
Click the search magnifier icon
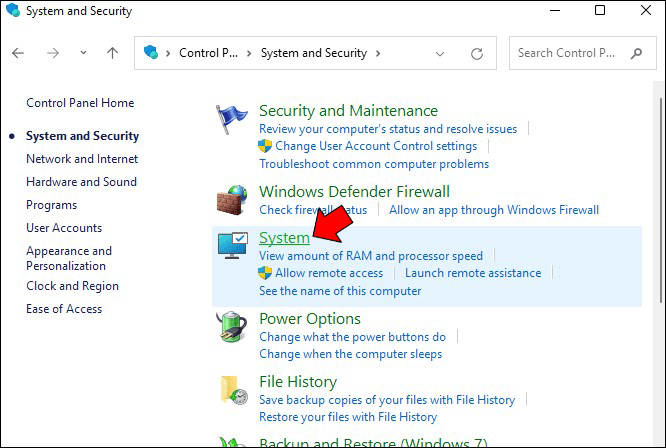tap(636, 53)
